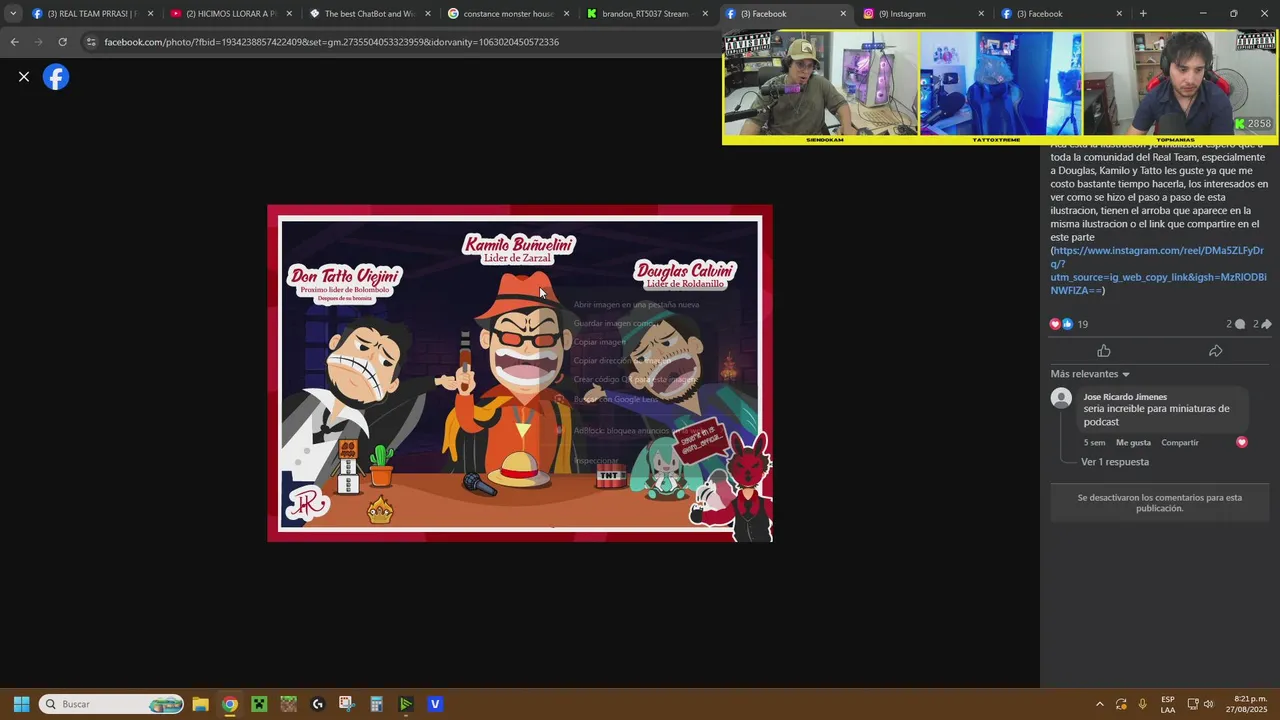This screenshot has width=1280, height=720.
Task: Open the Instagram reel link in the post
Action: (1158, 270)
